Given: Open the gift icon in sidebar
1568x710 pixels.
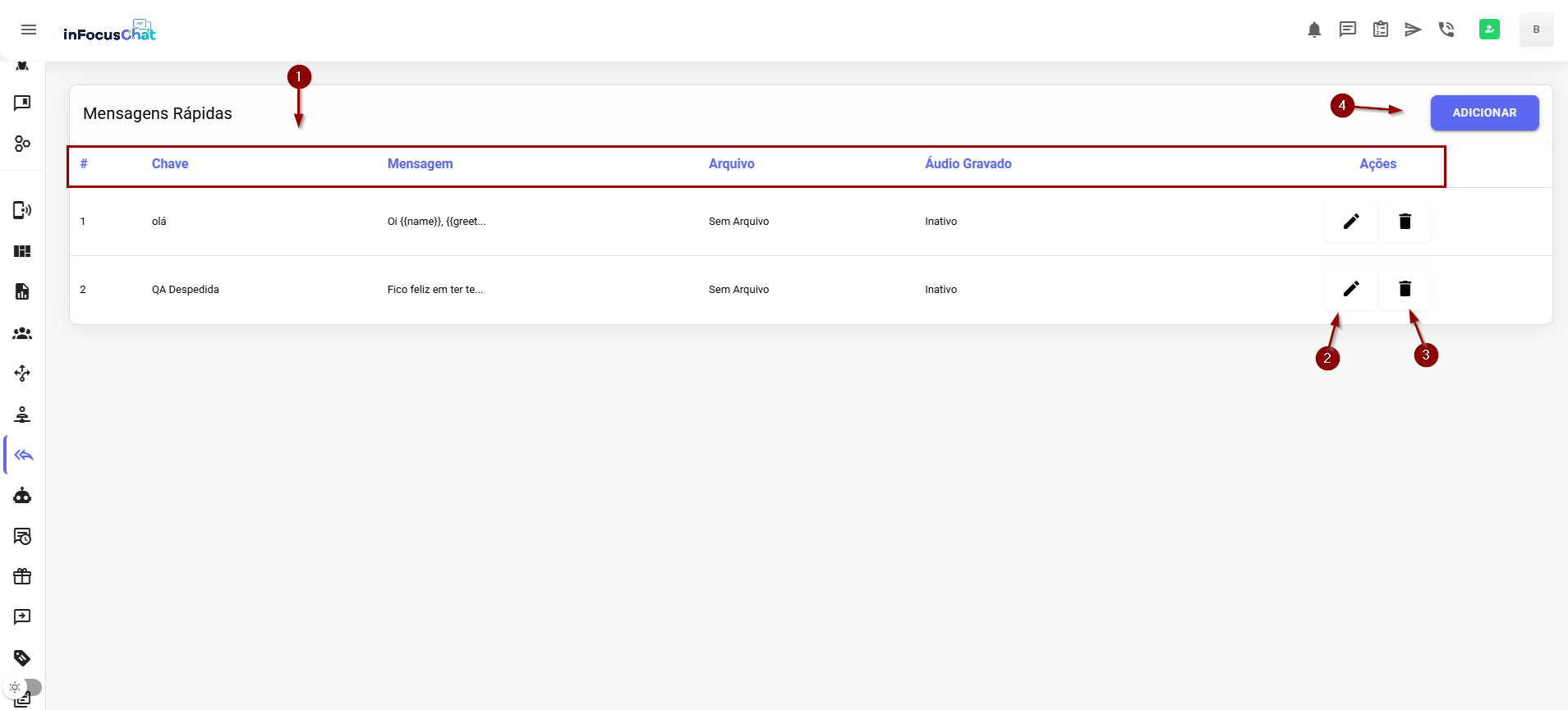Looking at the screenshot, I should pos(22,576).
